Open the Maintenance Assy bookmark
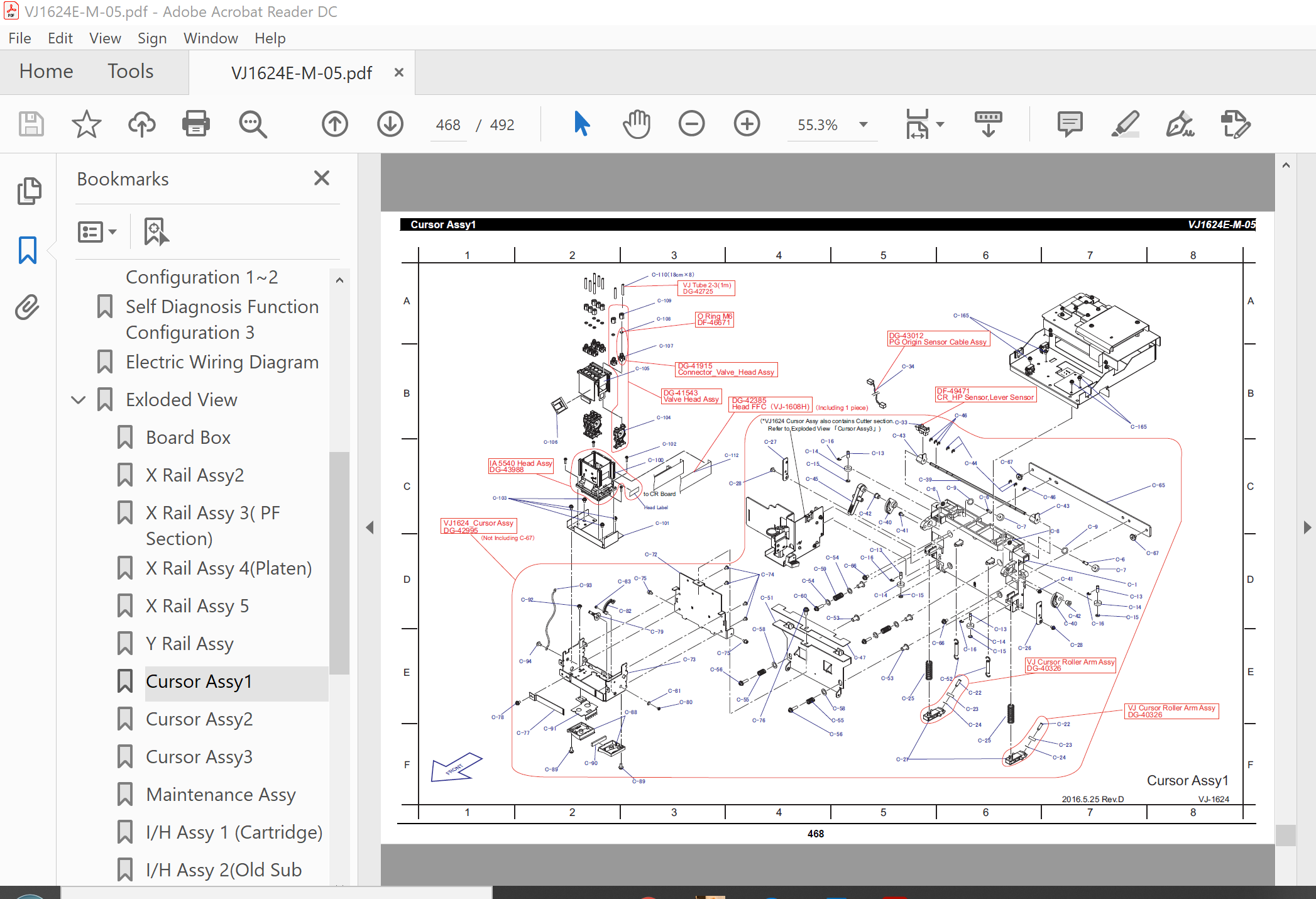 221,795
